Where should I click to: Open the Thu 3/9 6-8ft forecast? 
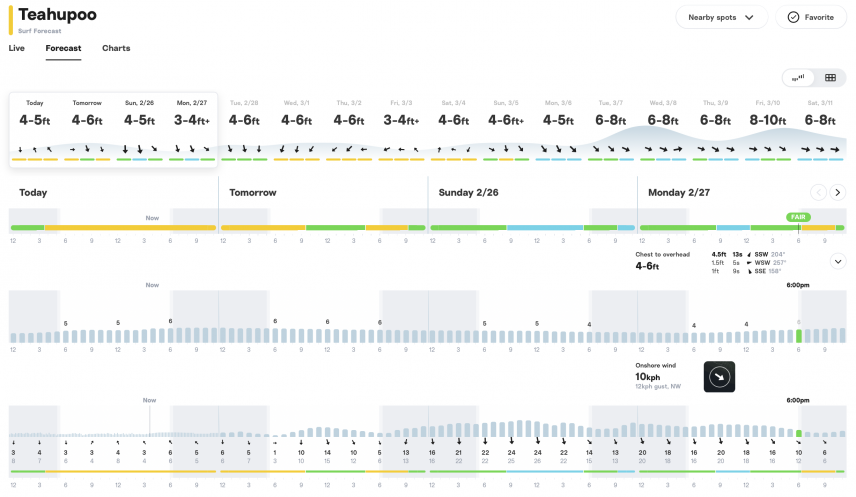click(x=716, y=130)
